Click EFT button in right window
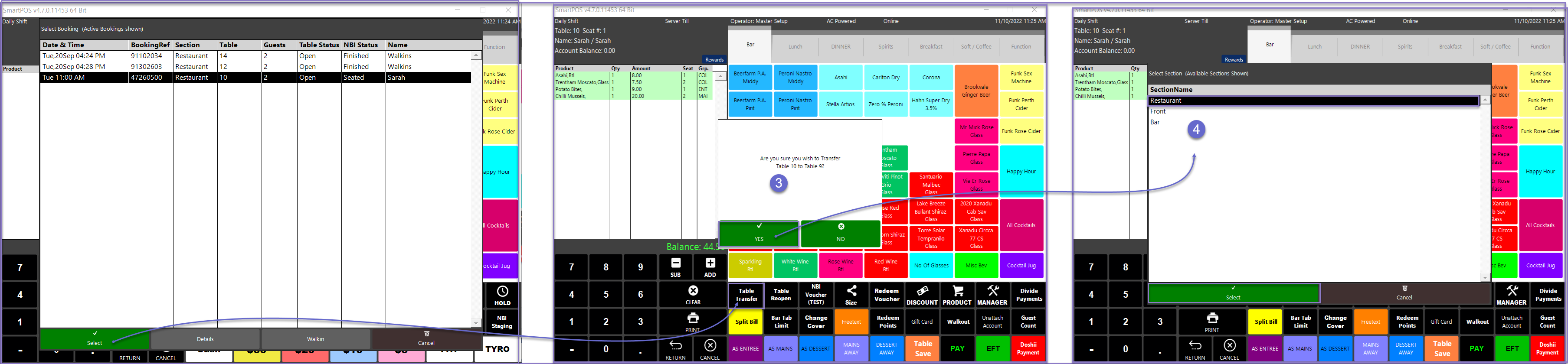This screenshot has width=1568, height=364. point(1512,349)
